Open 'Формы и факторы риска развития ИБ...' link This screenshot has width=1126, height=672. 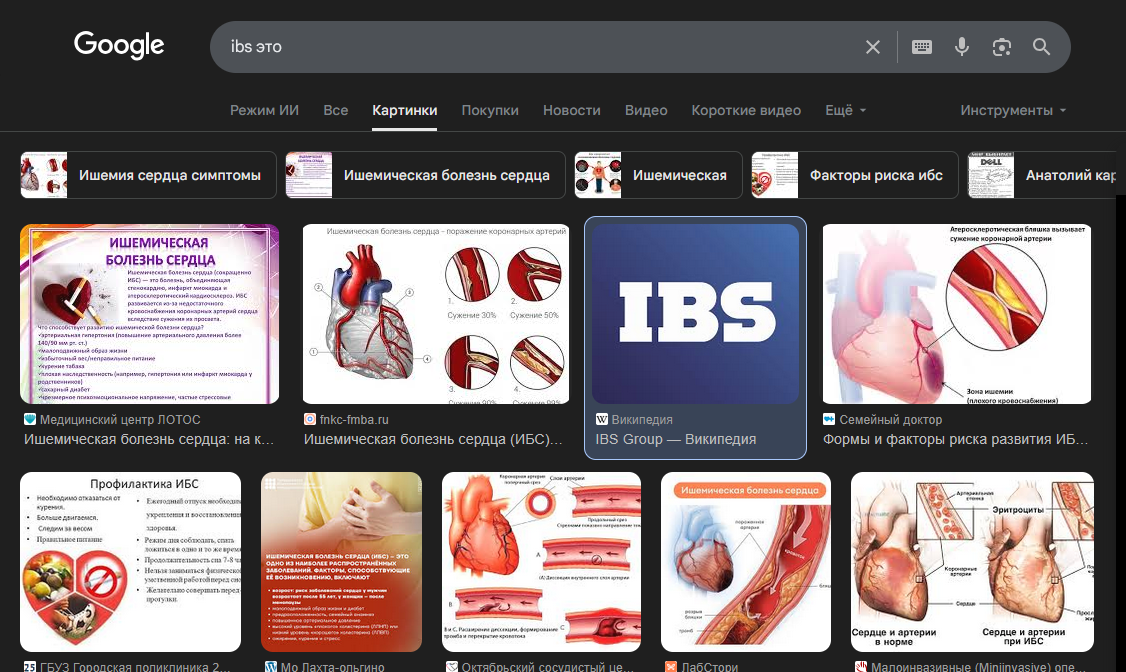pos(956,439)
